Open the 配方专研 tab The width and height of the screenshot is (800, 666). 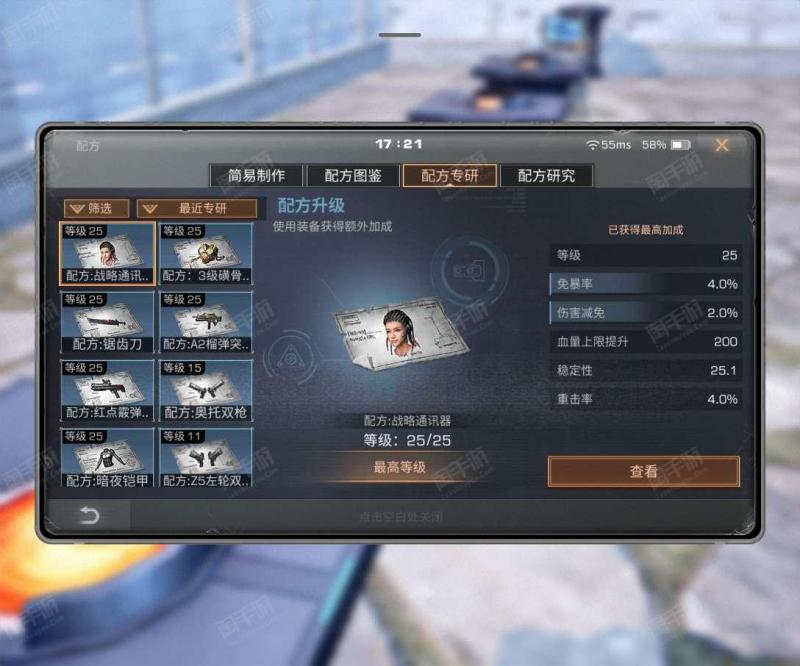pyautogui.click(x=449, y=176)
